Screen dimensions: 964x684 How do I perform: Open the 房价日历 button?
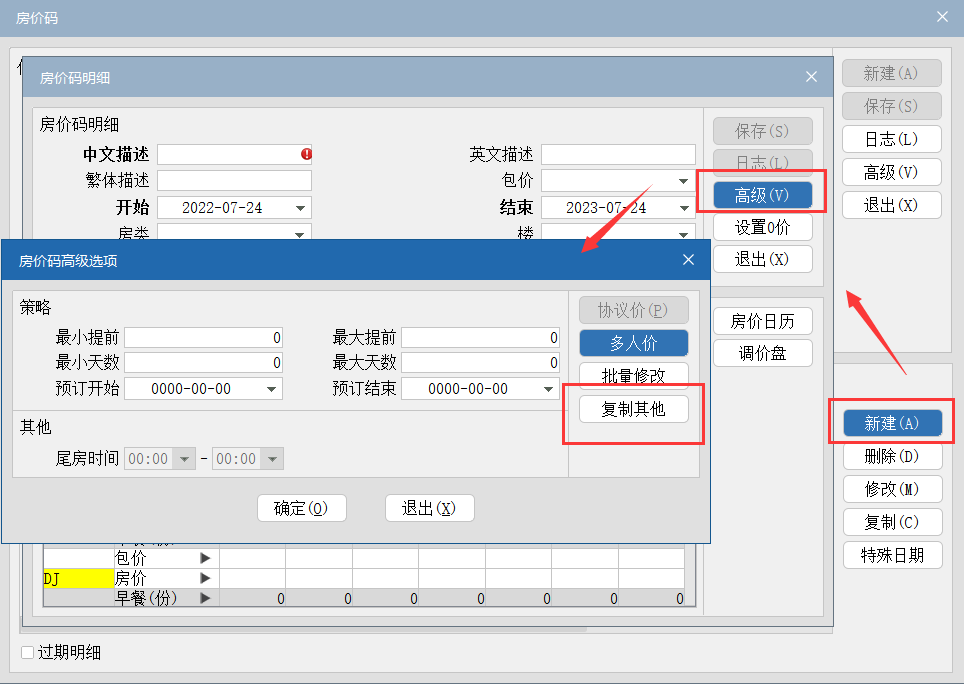pos(762,321)
